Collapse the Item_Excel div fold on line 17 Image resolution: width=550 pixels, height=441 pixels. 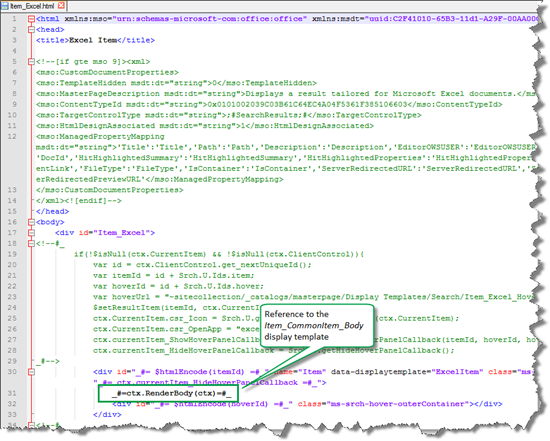pos(31,233)
